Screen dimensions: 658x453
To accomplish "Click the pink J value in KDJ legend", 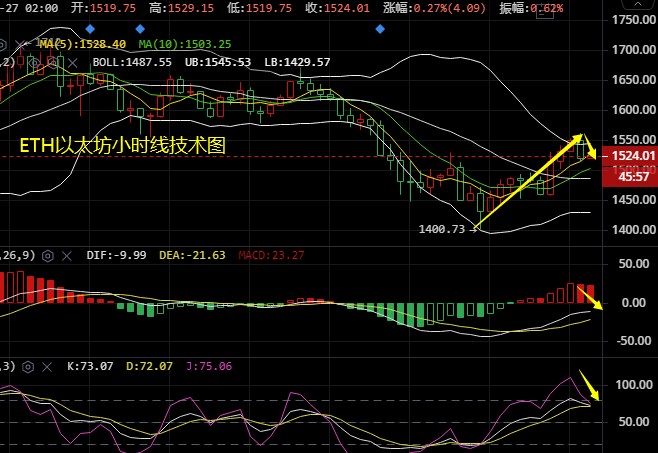I will (209, 367).
